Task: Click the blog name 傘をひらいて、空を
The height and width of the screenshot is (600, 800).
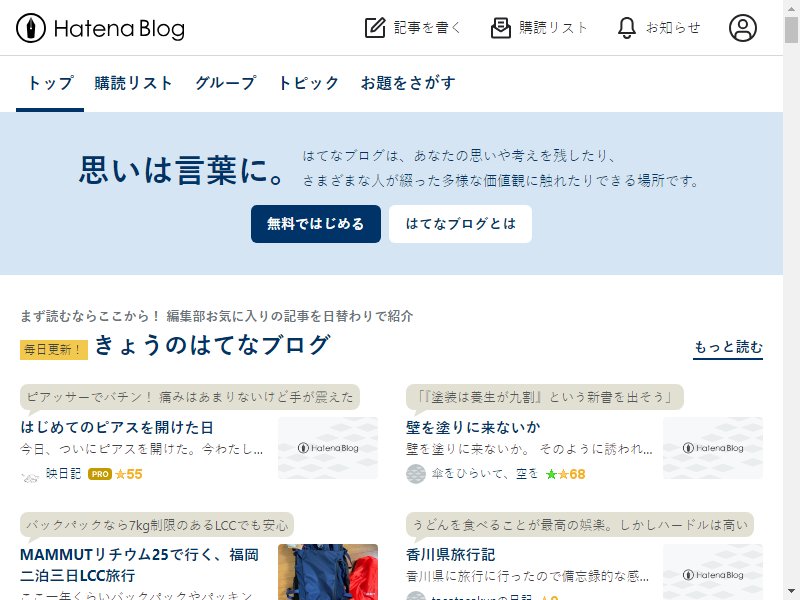Action: point(485,474)
